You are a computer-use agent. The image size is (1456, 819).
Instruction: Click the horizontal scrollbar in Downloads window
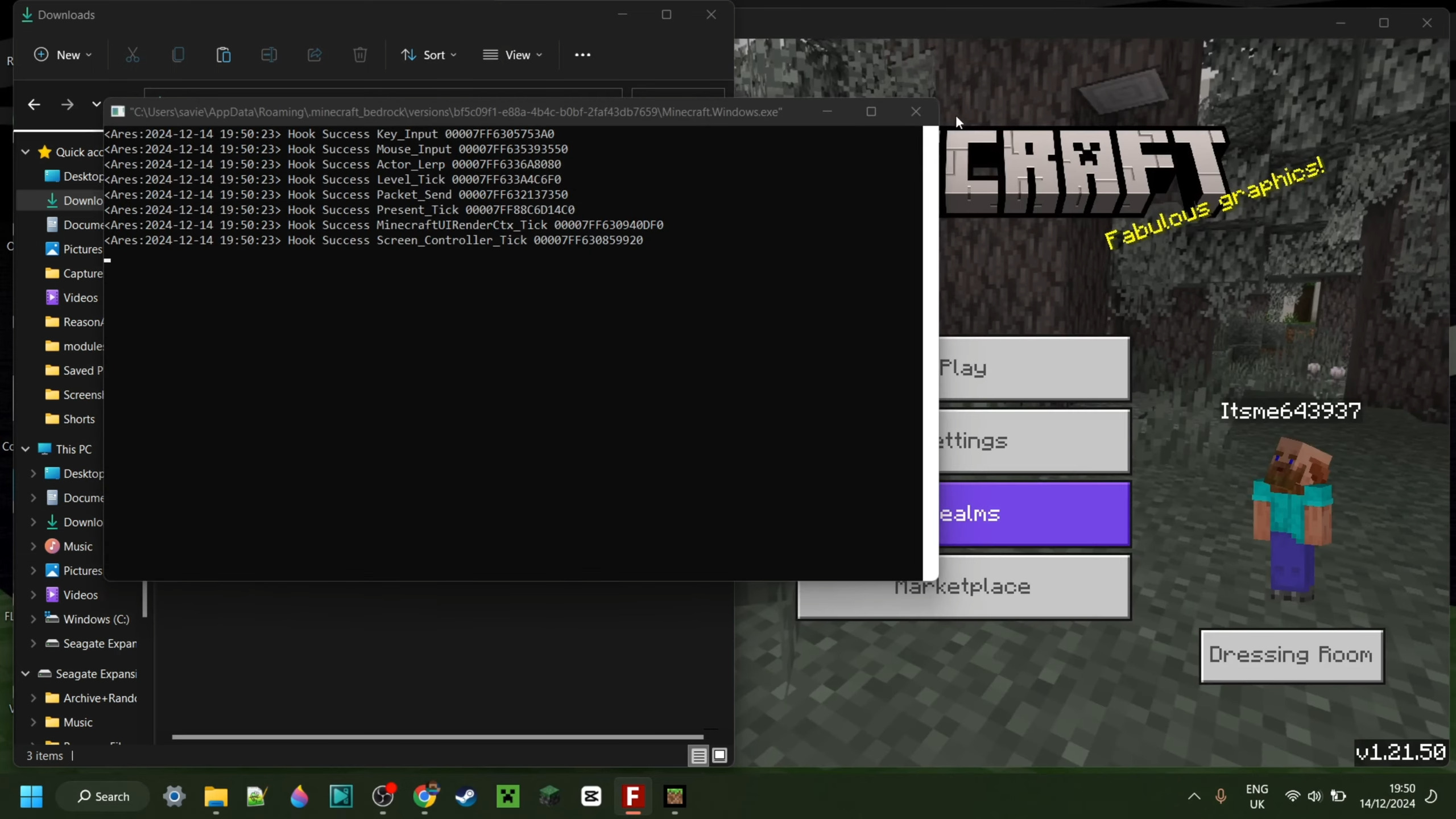pyautogui.click(x=438, y=737)
